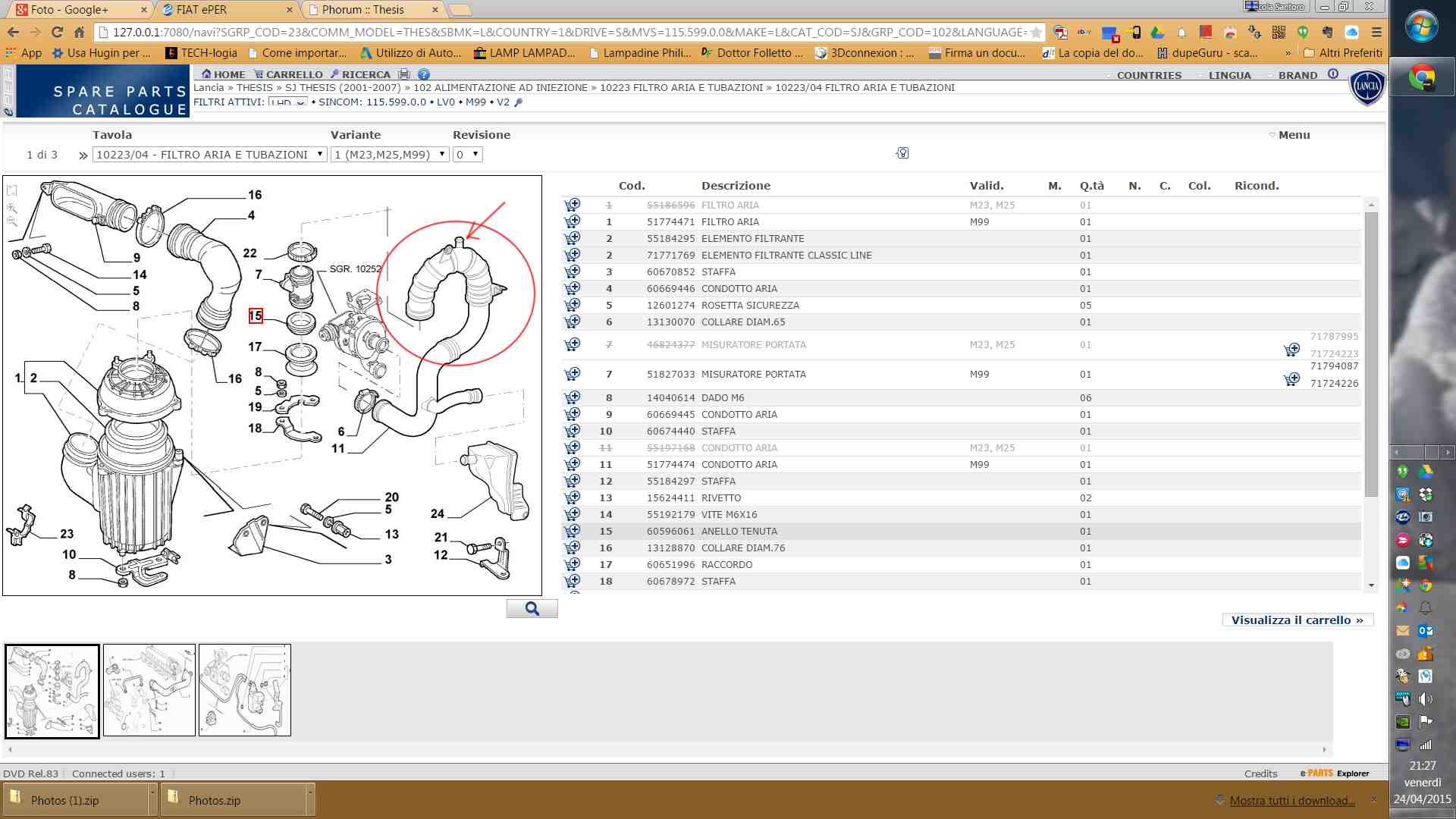Click part number 15 in diagram
This screenshot has height=819, width=1456.
click(256, 316)
